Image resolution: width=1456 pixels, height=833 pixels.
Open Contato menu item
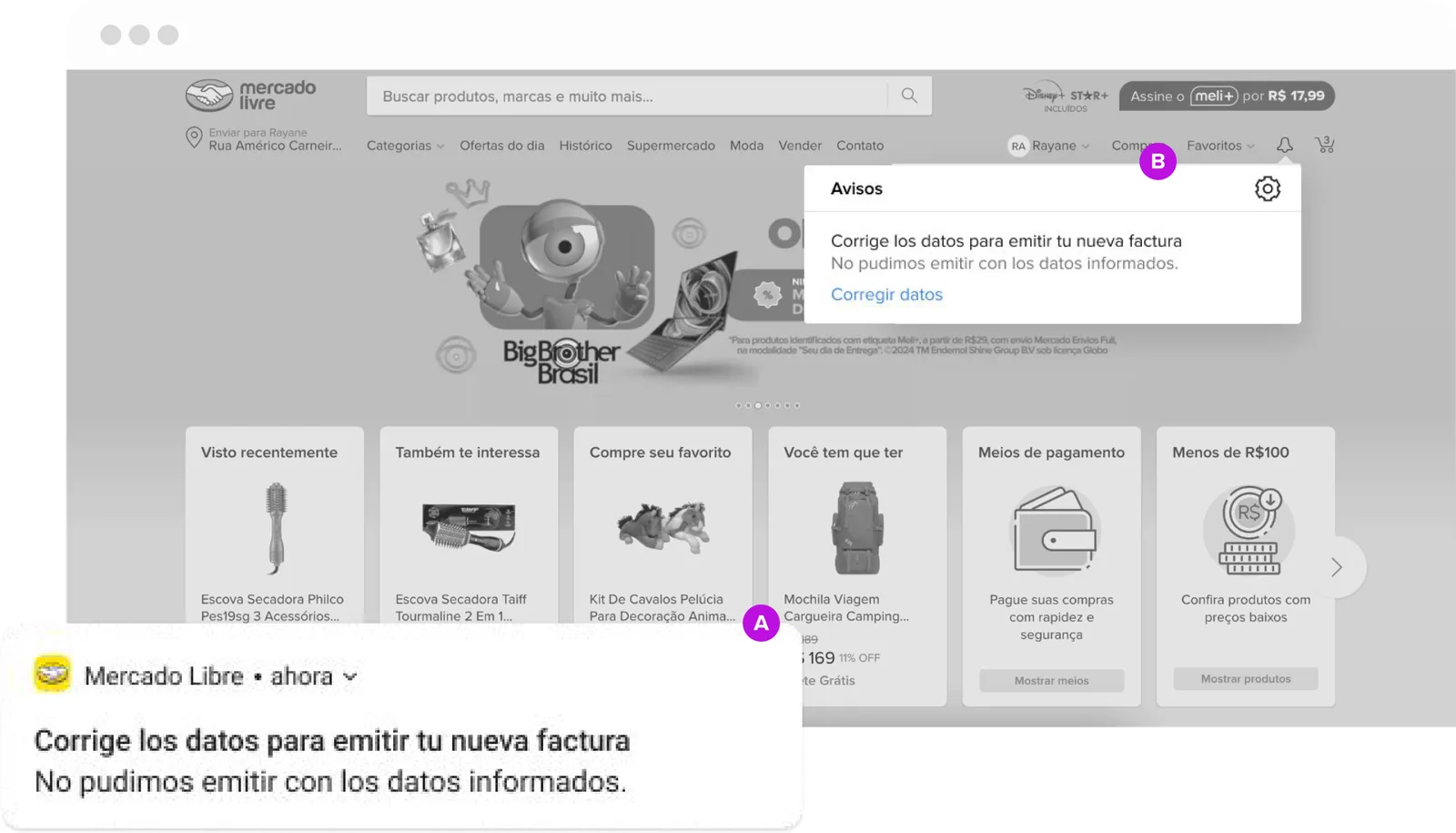pyautogui.click(x=860, y=146)
